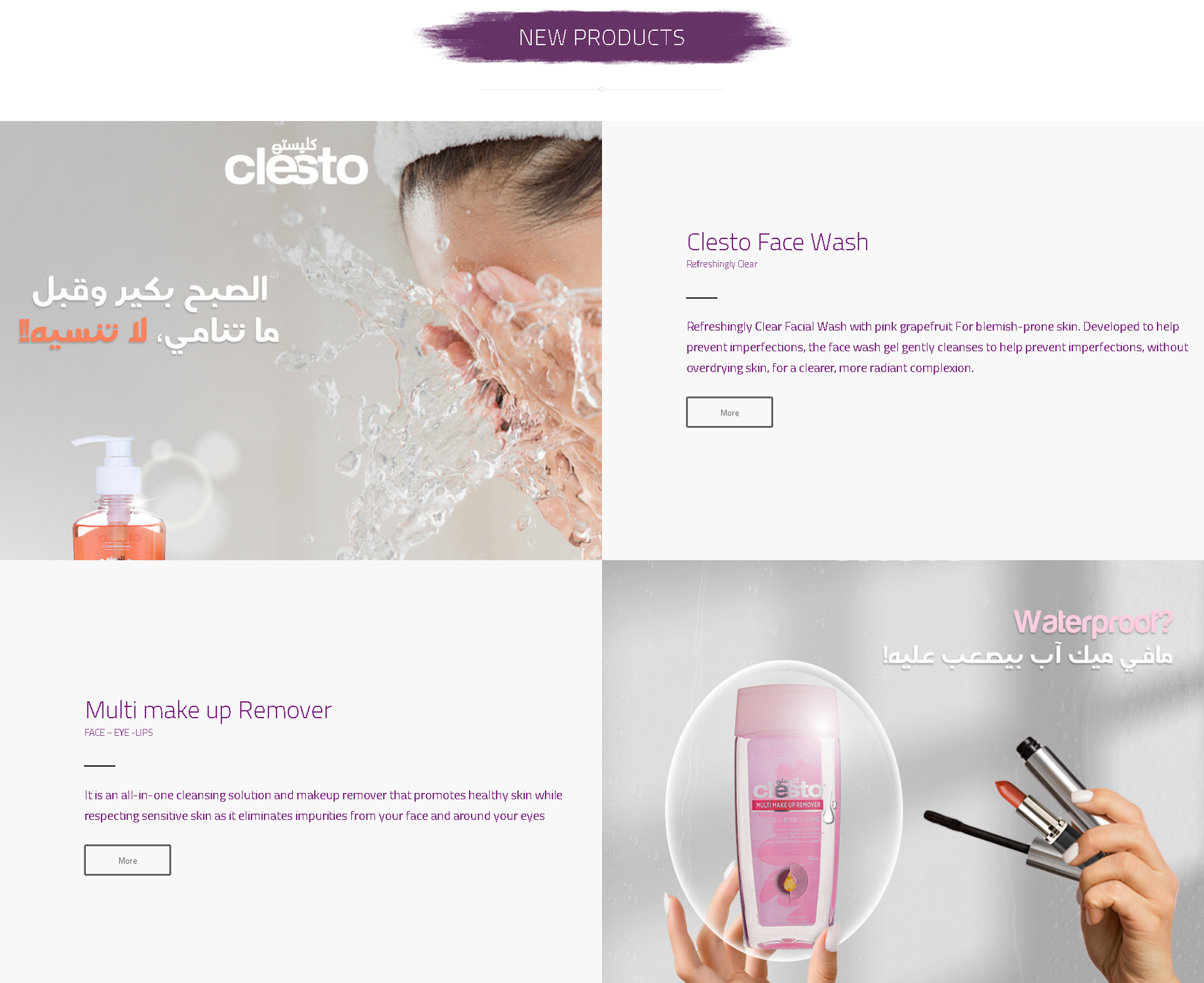Click the NEW PRODUCTS brush banner heading

tap(602, 37)
